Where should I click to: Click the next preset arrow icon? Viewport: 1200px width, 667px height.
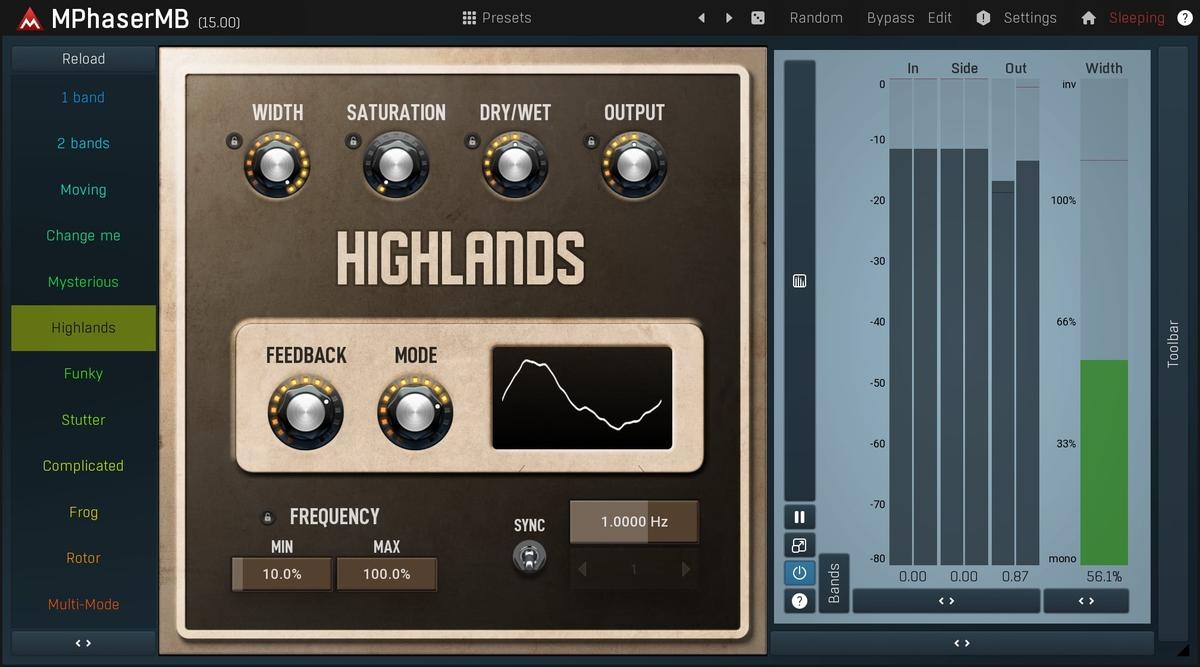729,18
